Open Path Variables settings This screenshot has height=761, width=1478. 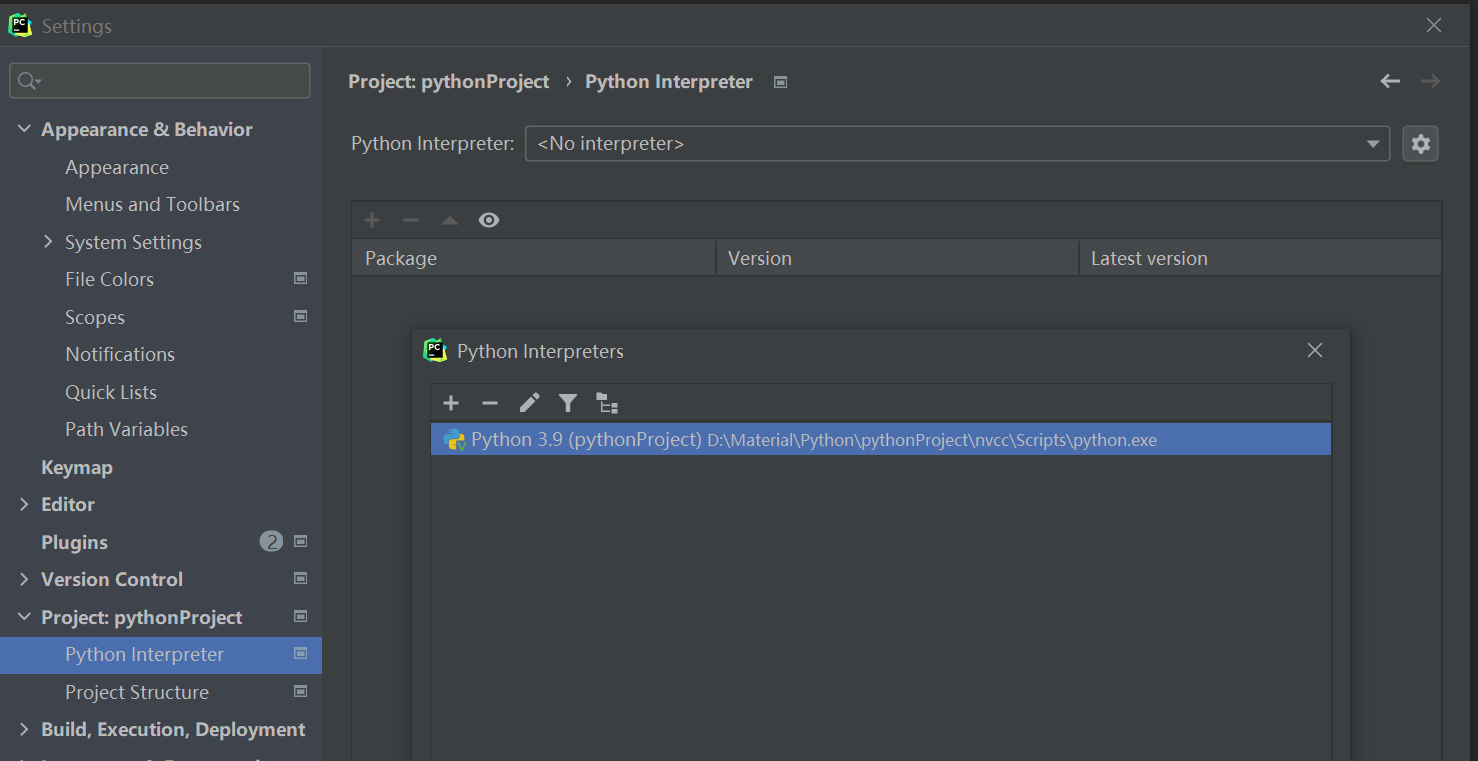pyautogui.click(x=126, y=429)
